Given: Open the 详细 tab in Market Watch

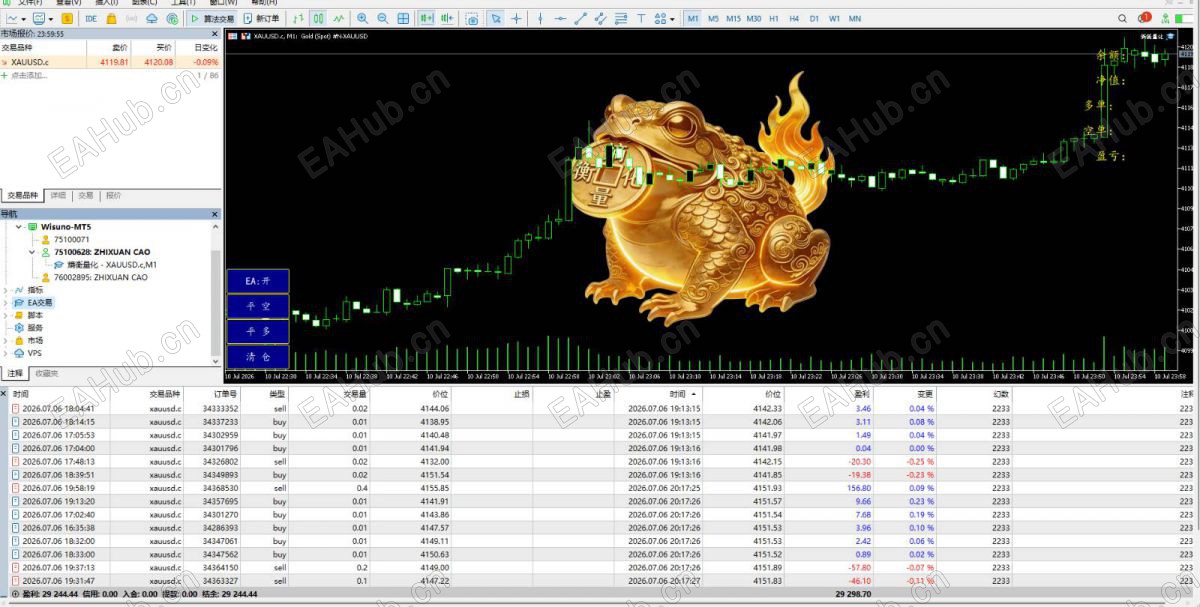Looking at the screenshot, I should tap(59, 196).
